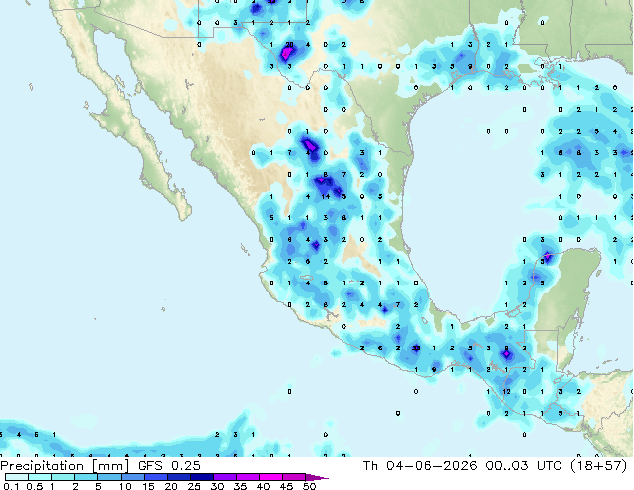Click the '25' legend scale label
This screenshot has width=634, height=490.
[x=194, y=486]
